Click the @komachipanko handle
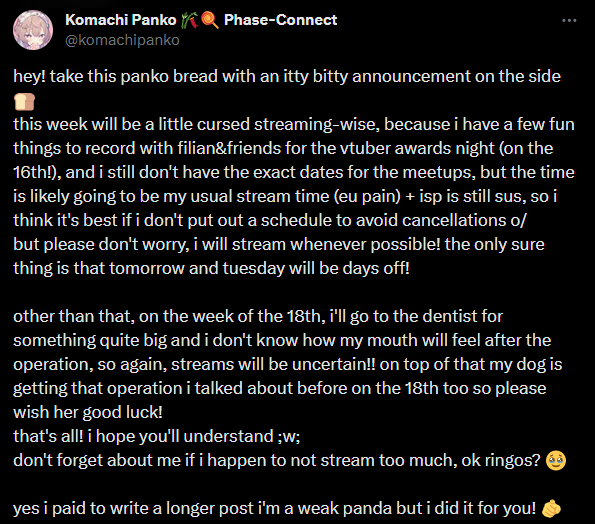 tap(122, 40)
